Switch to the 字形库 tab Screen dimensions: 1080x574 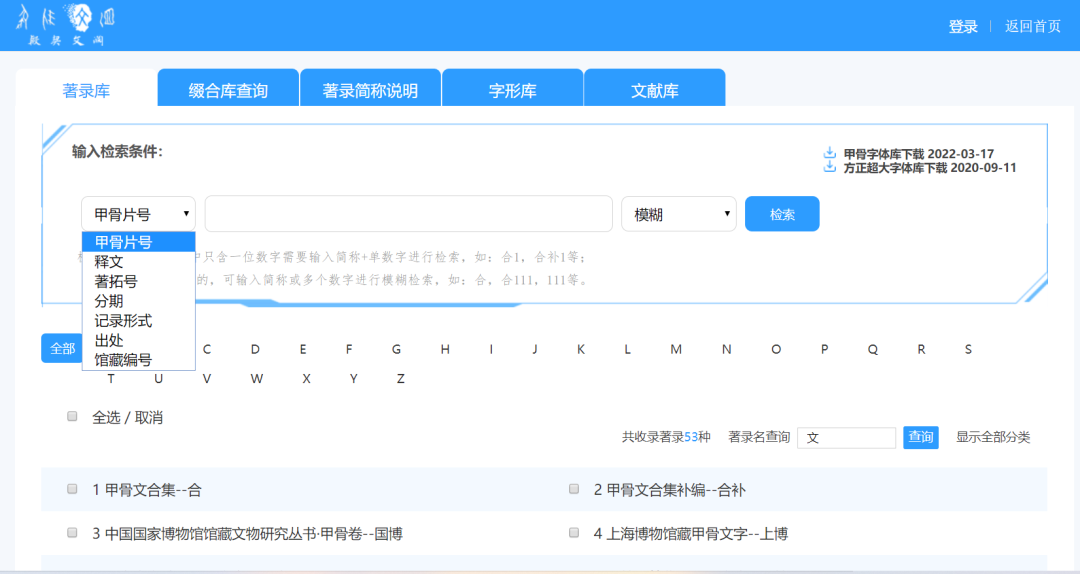[512, 90]
